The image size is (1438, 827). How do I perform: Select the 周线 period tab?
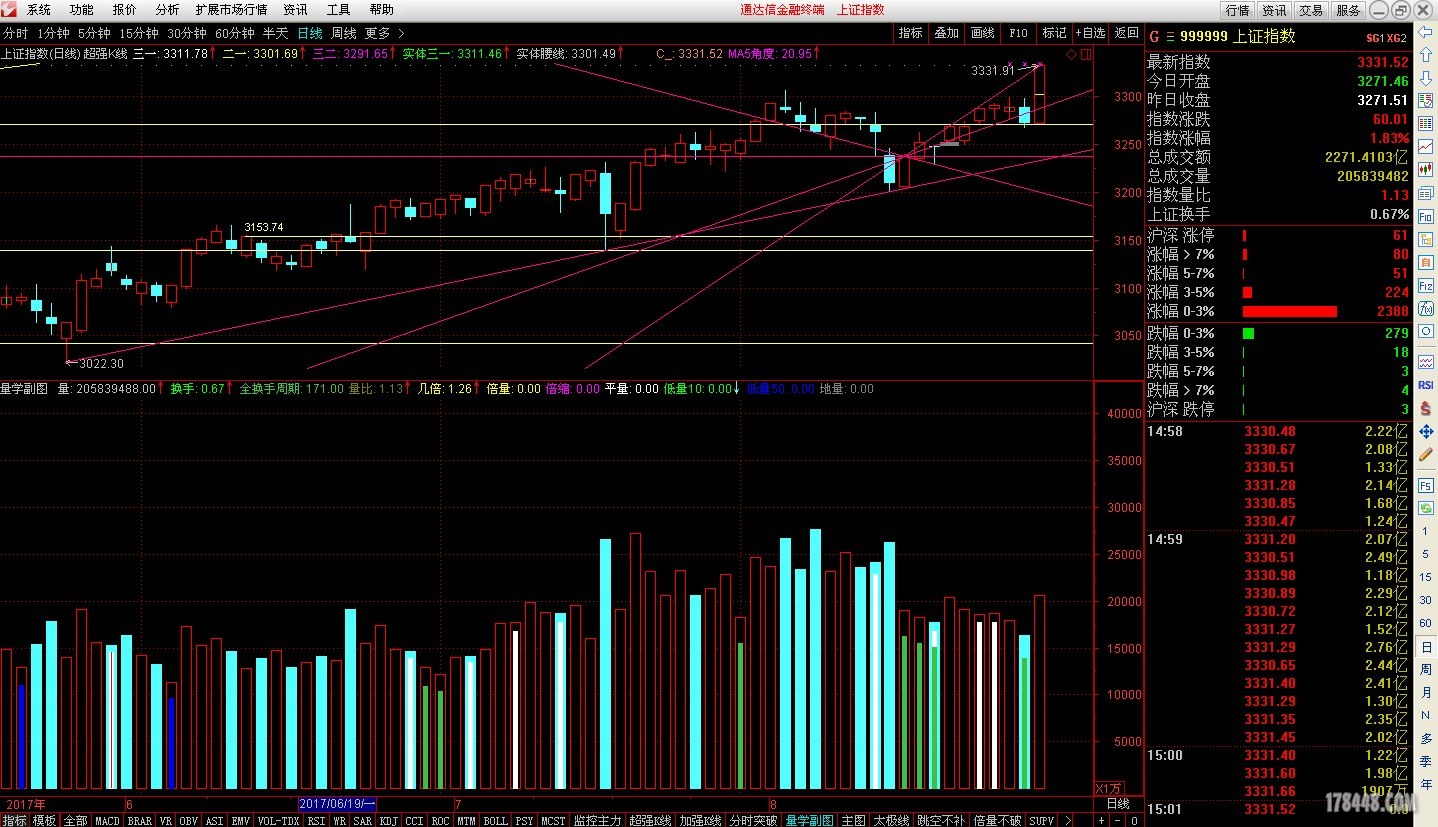[344, 33]
